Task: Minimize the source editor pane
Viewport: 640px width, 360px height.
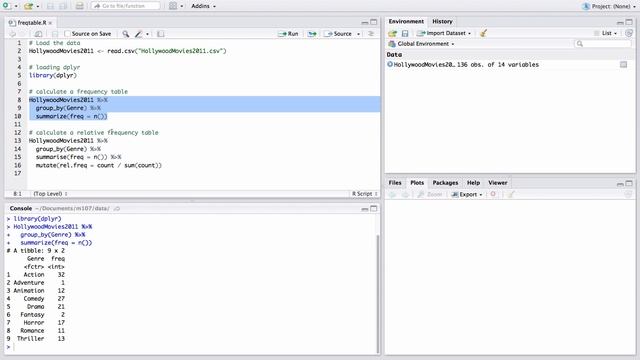Action: pos(364,22)
